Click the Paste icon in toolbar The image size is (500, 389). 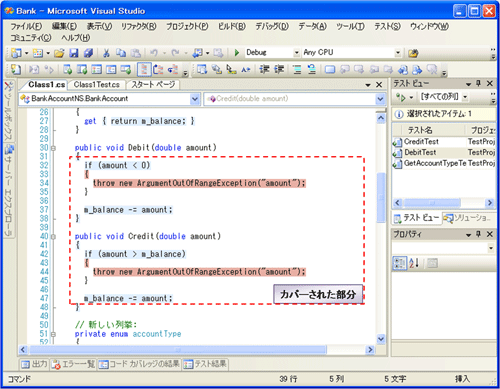pos(135,53)
